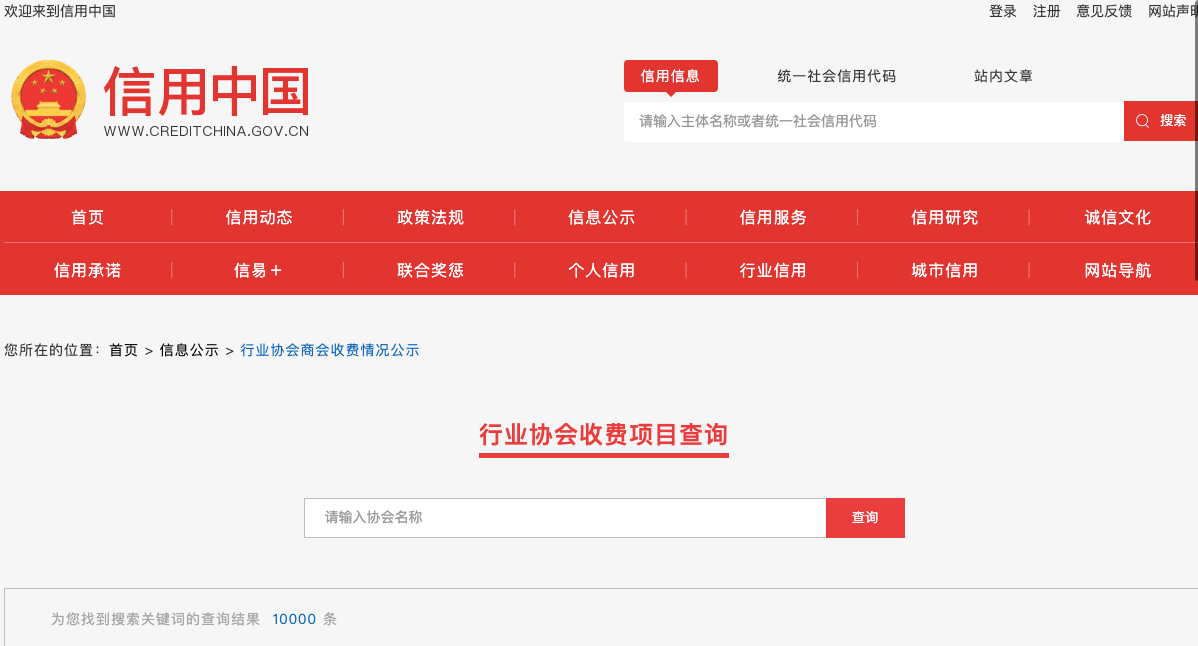Image resolution: width=1198 pixels, height=646 pixels.
Task: Click 行业协会商会收费情况公示 breadcrumb link
Action: coord(329,350)
